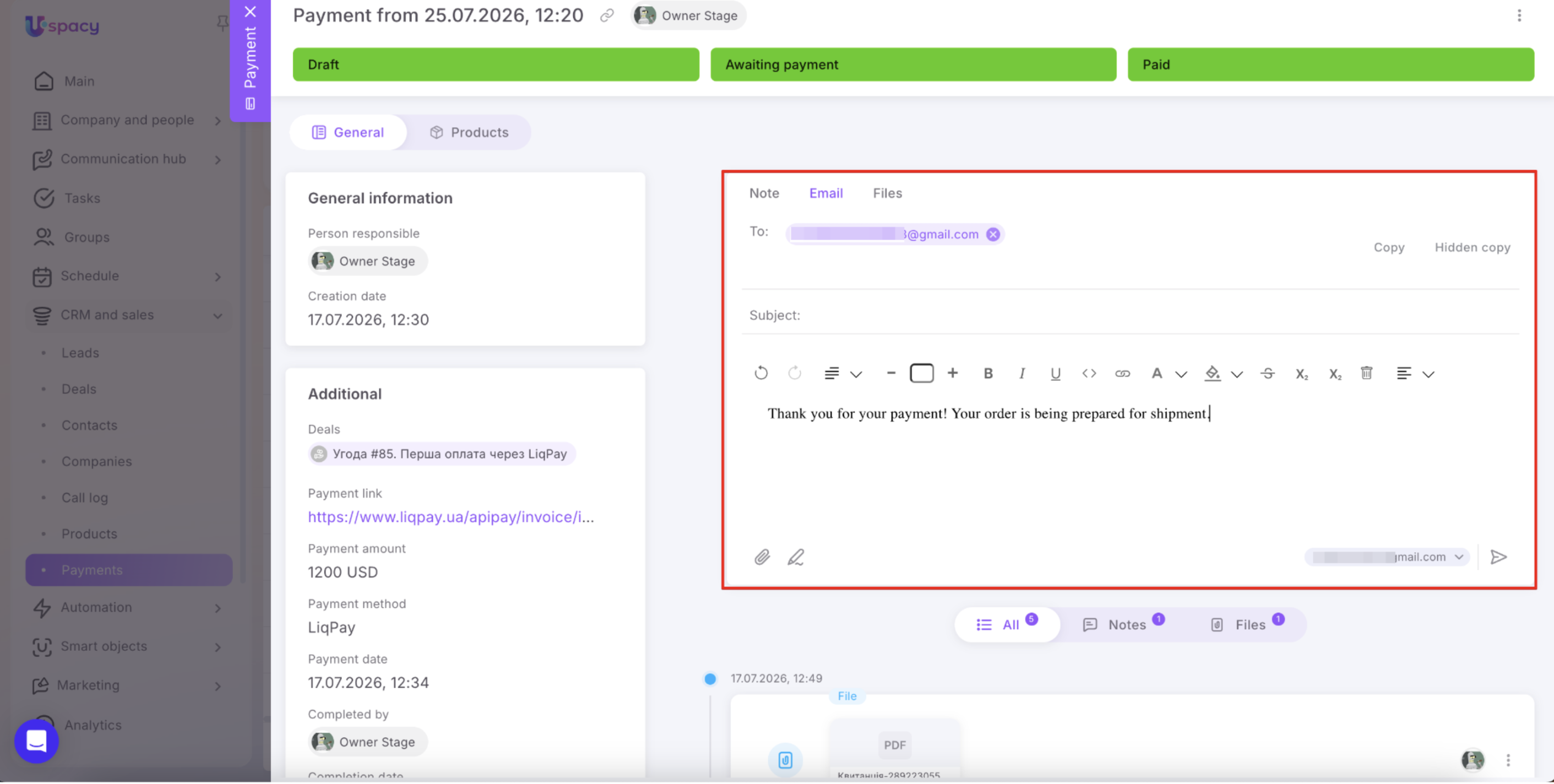Underline the selected email text
Screen dimensions: 1554x784
[x=1055, y=374]
